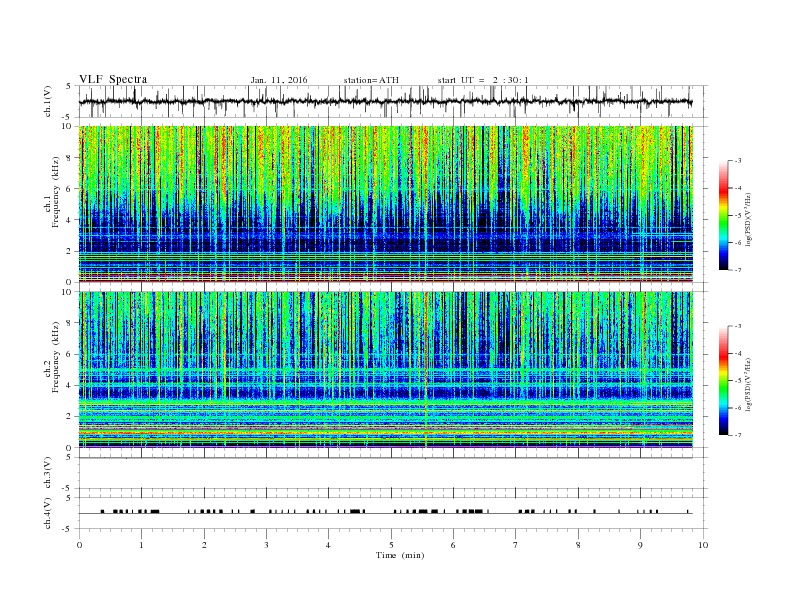
Task: Click the "9" time axis tick label
Action: click(x=640, y=545)
